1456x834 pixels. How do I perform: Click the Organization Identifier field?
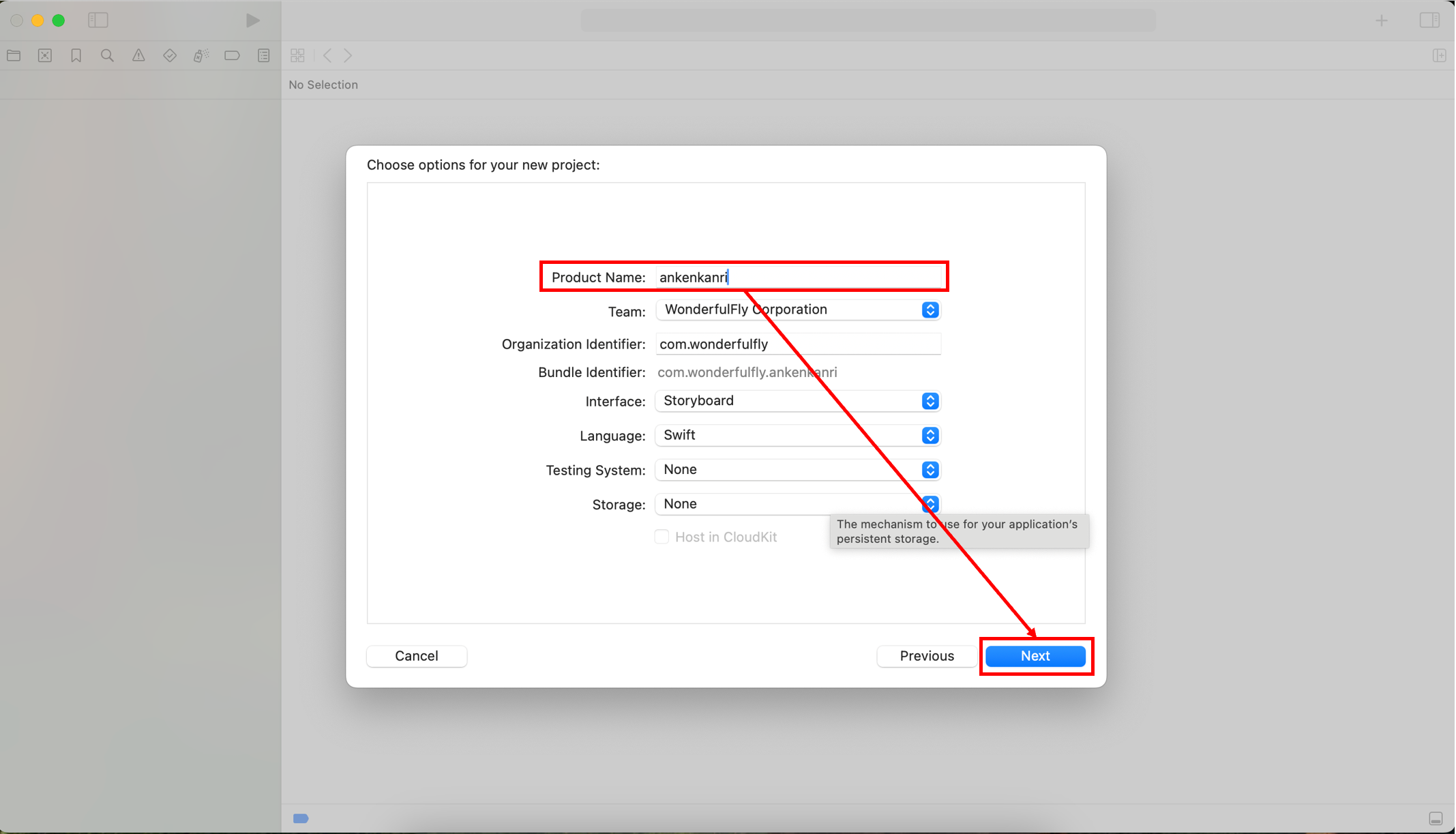(x=799, y=344)
